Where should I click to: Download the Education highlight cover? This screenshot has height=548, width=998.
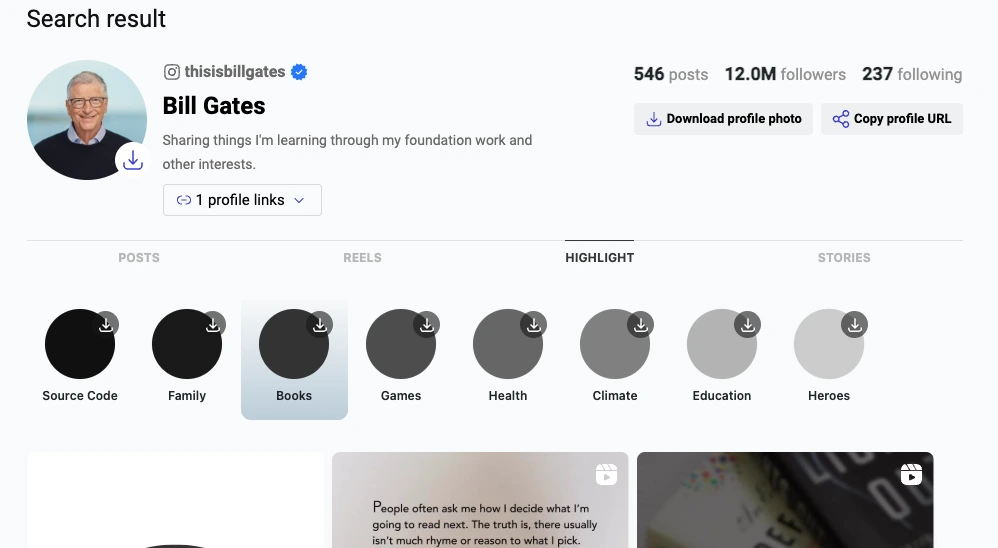coord(748,324)
